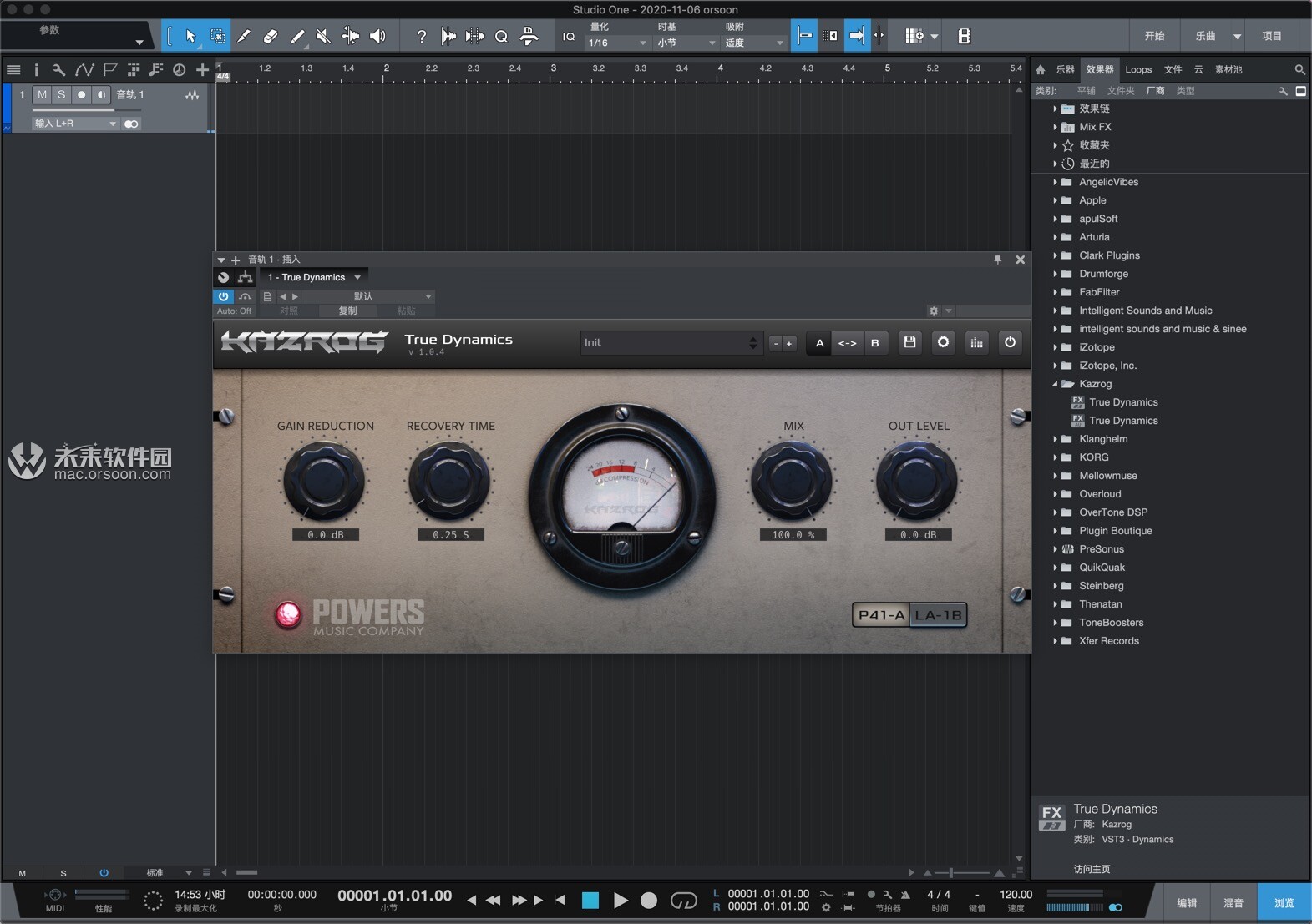Open the 默认 preset dropdown
Screen dimensions: 1312x924
point(368,296)
